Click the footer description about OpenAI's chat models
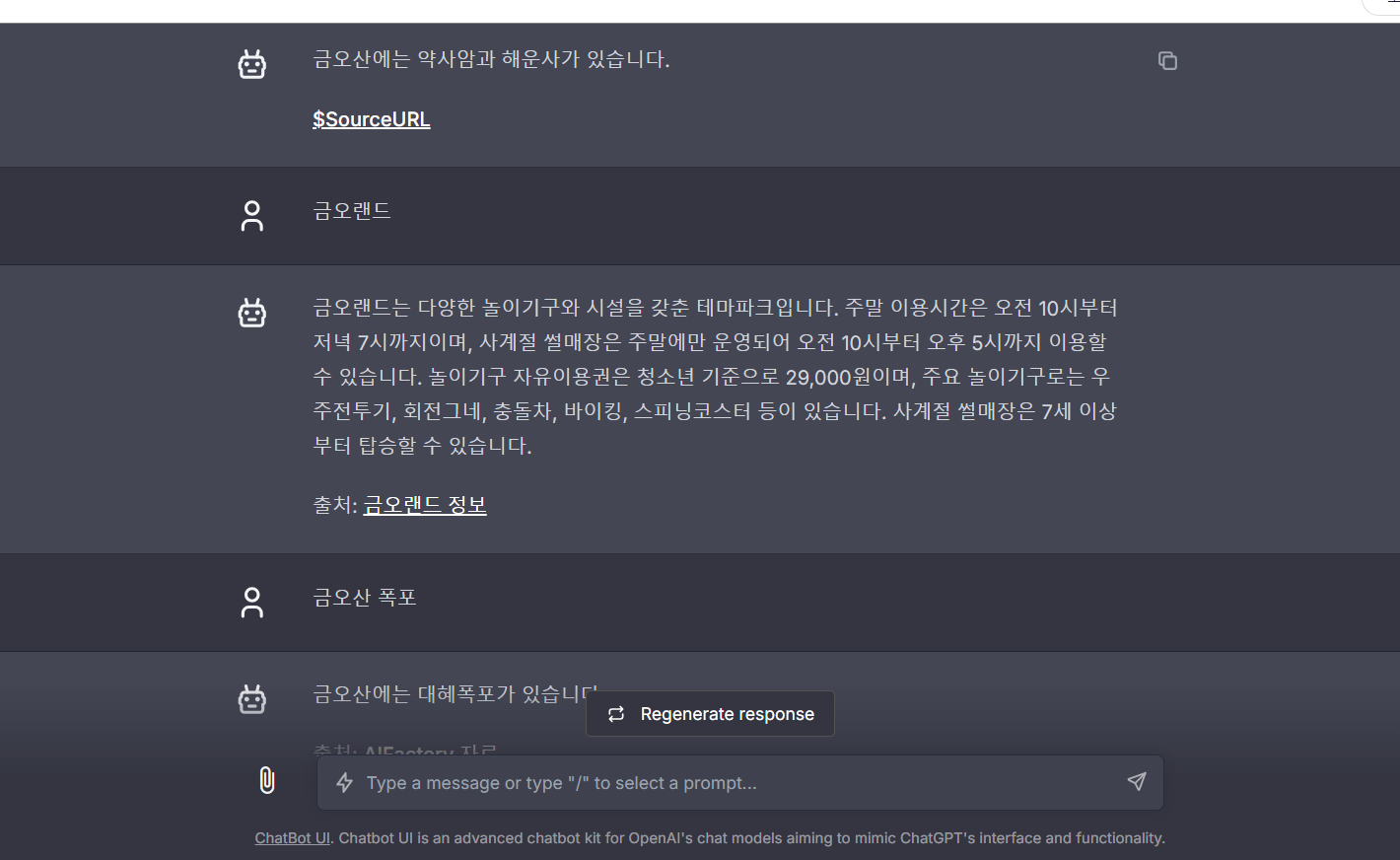Image resolution: width=1400 pixels, height=860 pixels. [751, 838]
